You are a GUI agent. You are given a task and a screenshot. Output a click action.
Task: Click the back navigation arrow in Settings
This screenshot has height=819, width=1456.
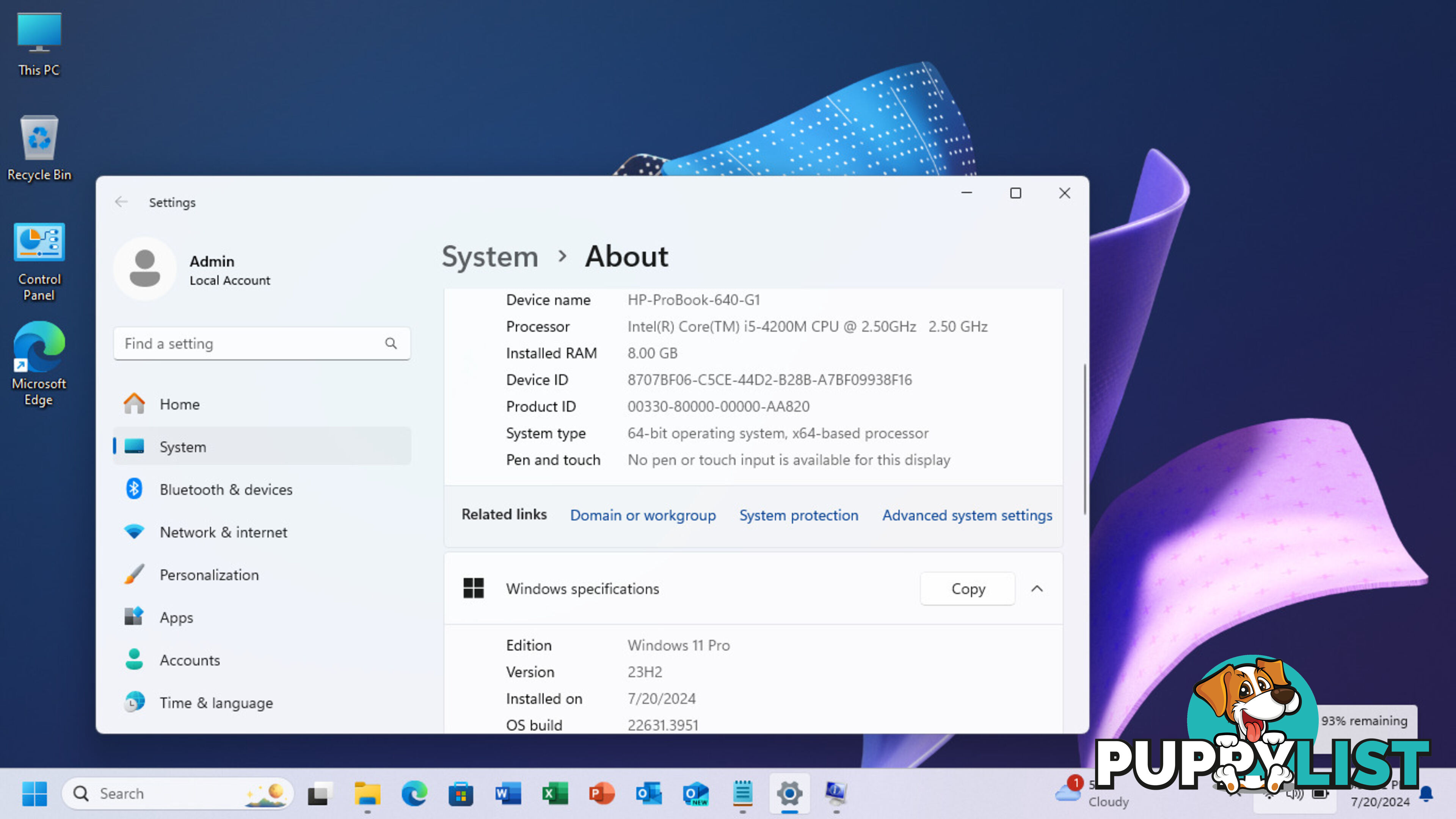coord(120,201)
